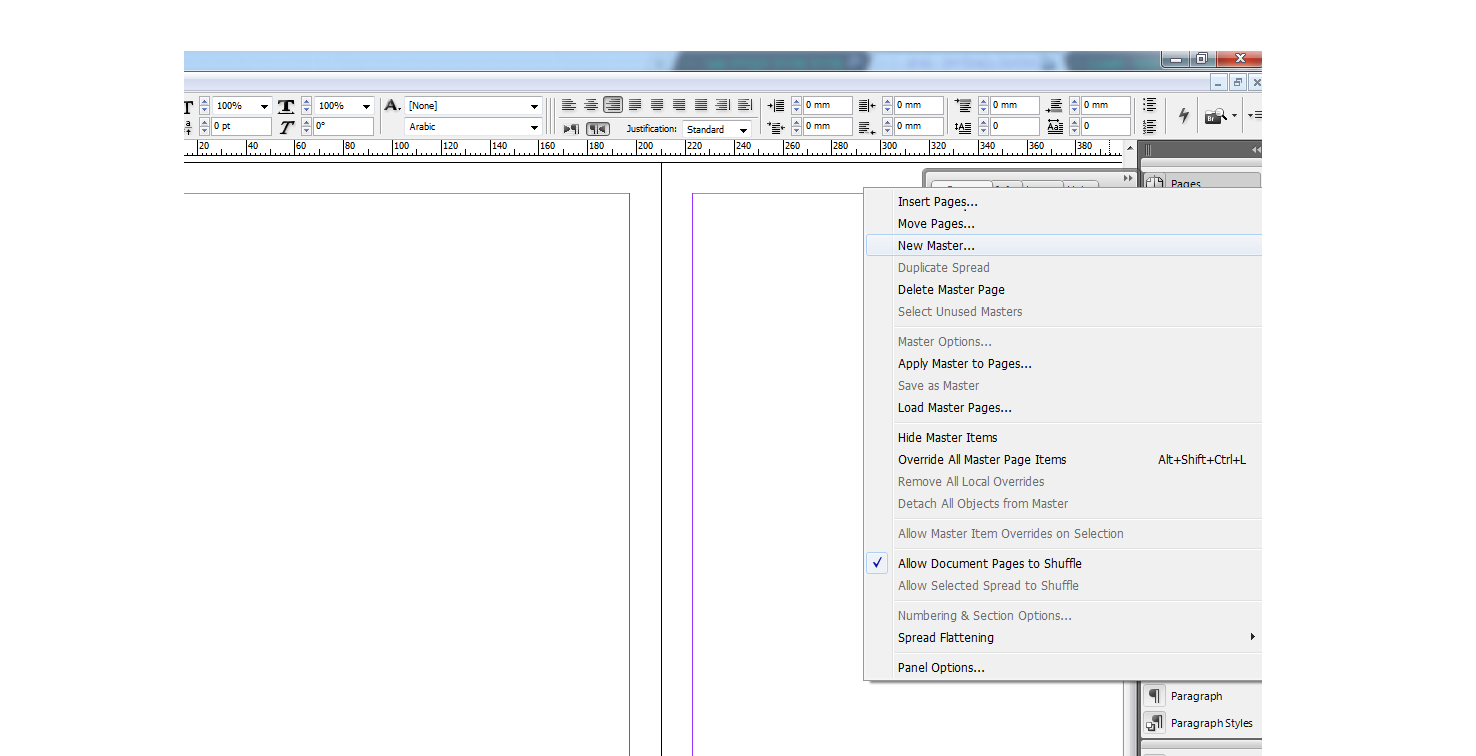Toggle Allow Document Pages to Shuffle

tap(989, 564)
